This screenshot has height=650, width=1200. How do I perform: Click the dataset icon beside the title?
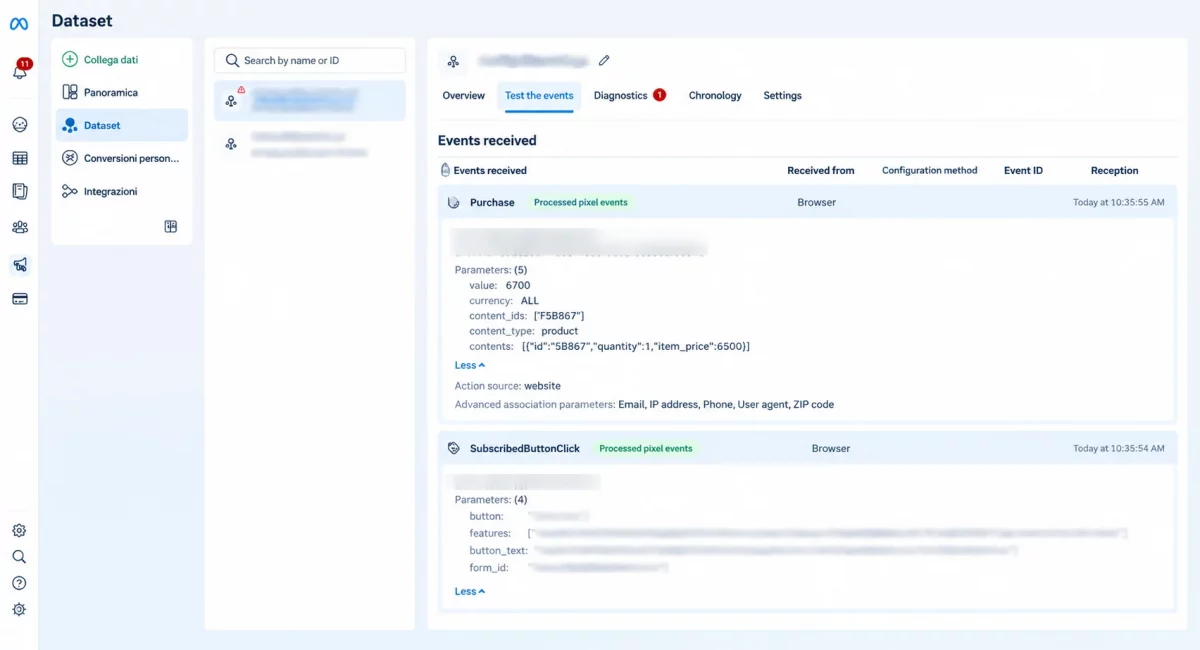453,62
